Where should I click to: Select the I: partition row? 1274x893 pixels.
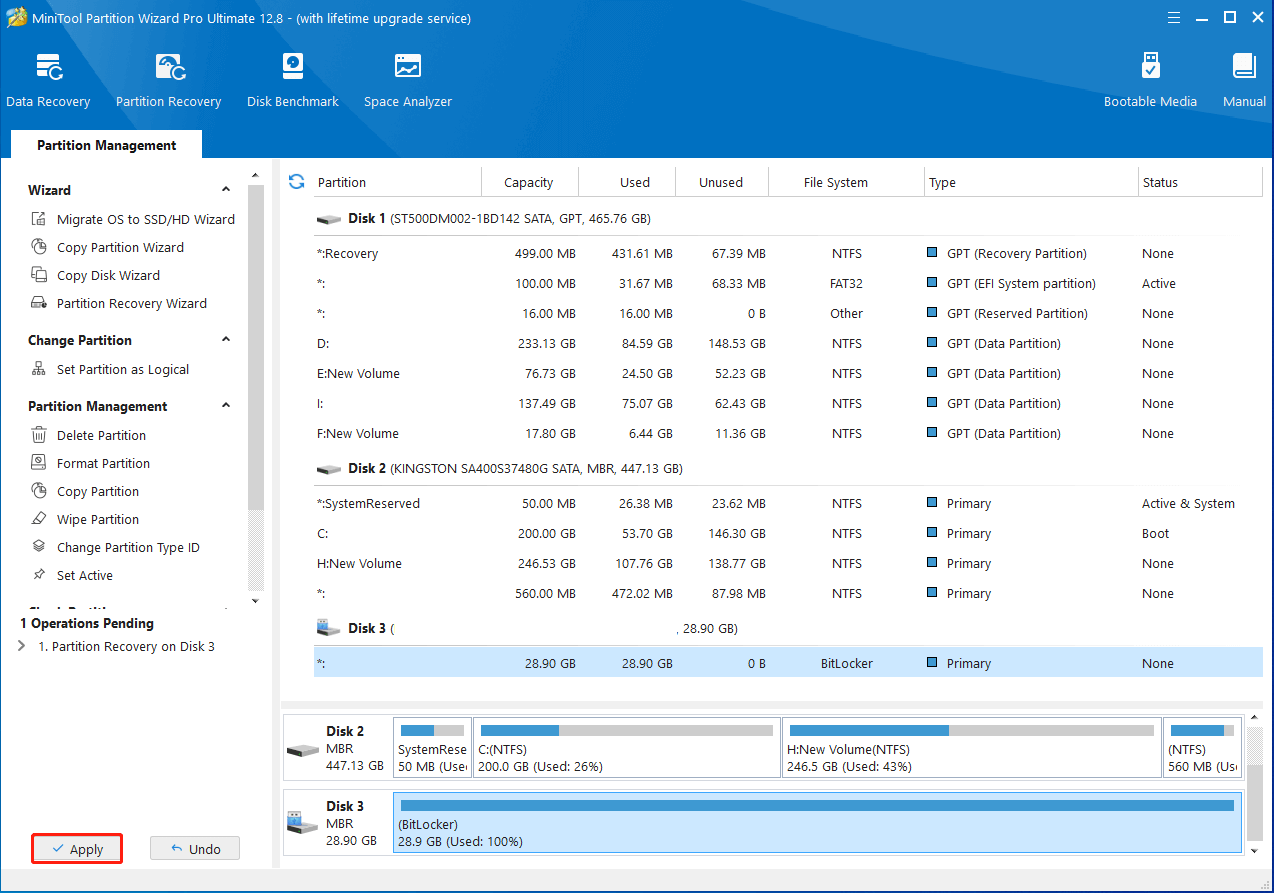pyautogui.click(x=788, y=403)
